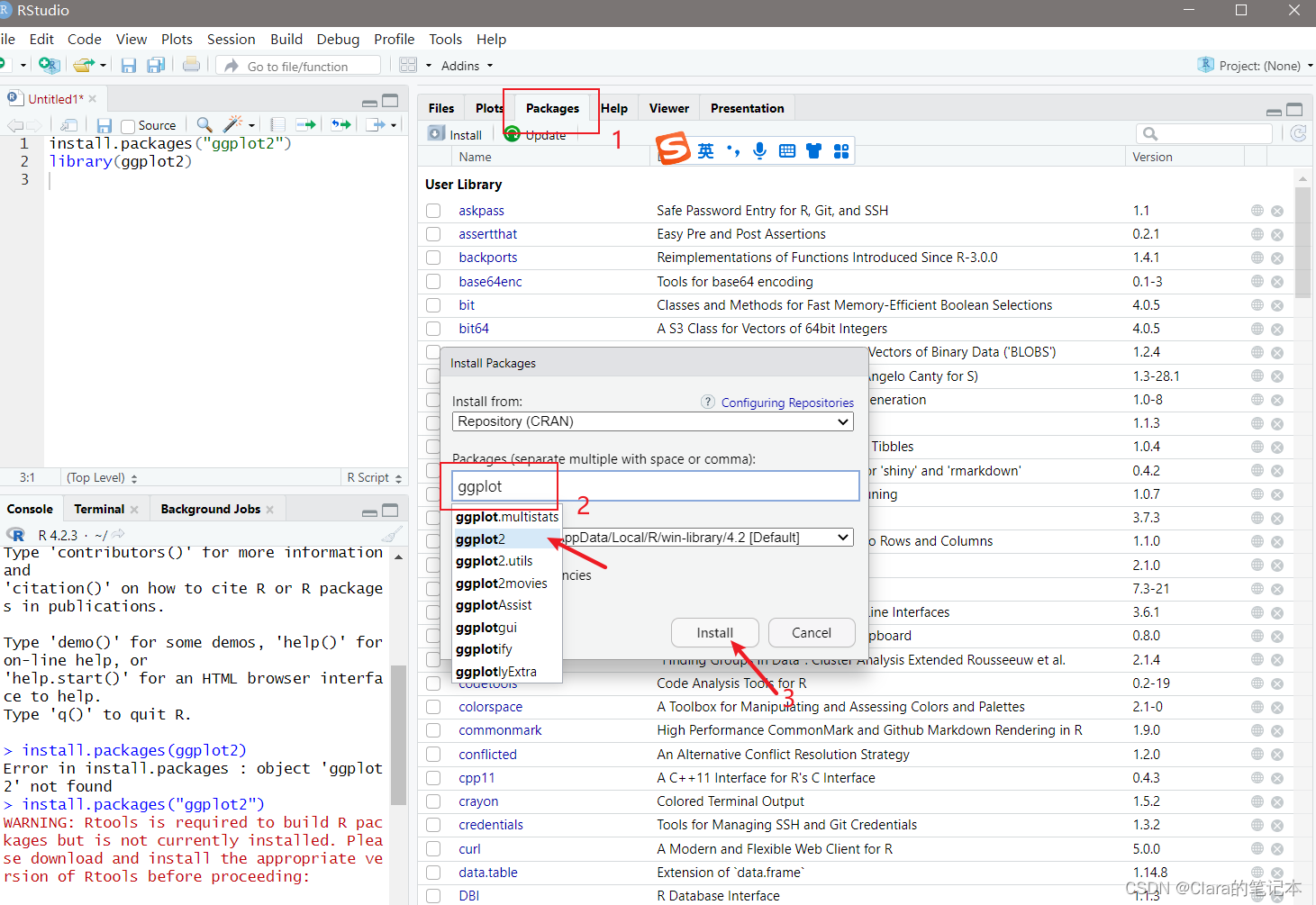Load the curl package checkbox
Viewport: 1316px width, 905px height.
tap(433, 849)
